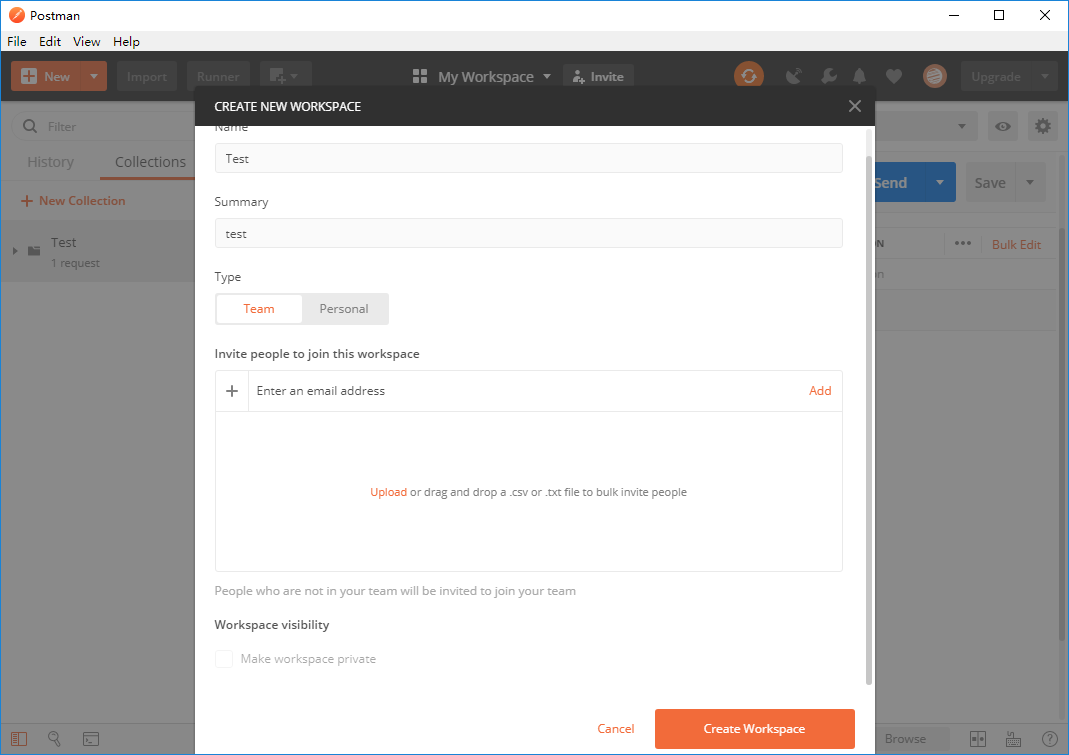Click the Bulk Edit link

click(x=1016, y=244)
